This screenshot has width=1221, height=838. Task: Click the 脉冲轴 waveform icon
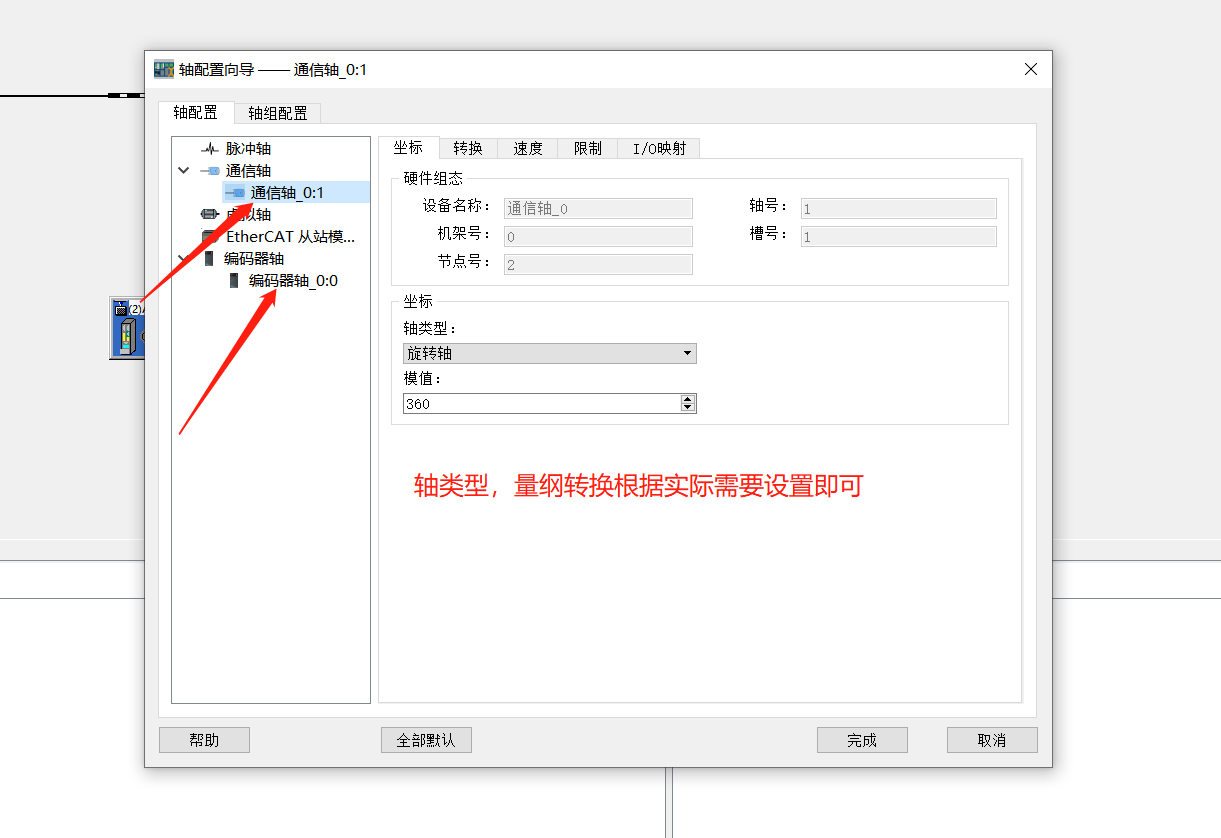210,149
